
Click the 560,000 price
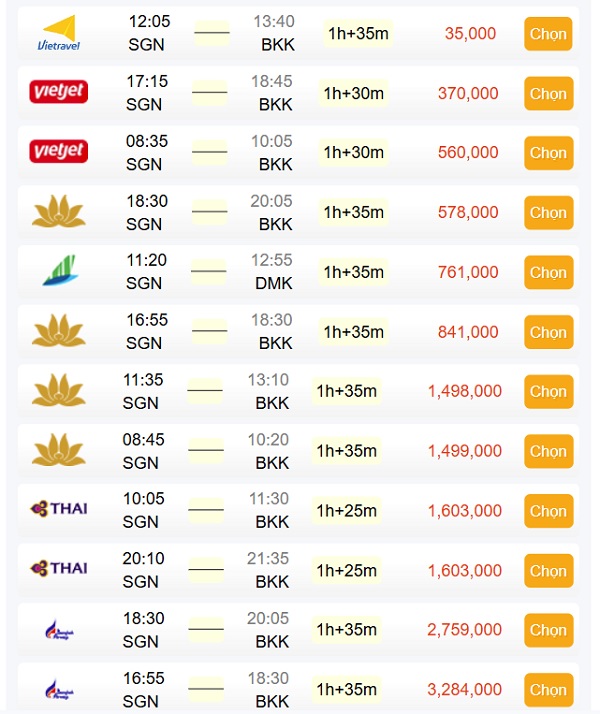[x=468, y=152]
